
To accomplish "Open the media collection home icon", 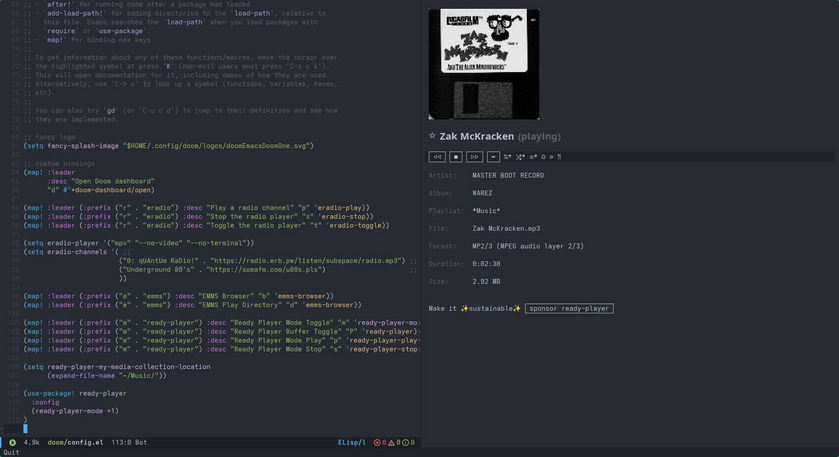I will (543, 157).
